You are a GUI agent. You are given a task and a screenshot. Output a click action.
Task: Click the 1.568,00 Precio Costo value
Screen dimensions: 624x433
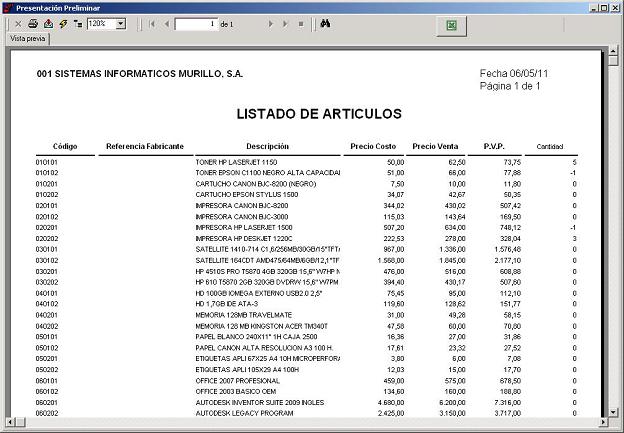[391, 261]
